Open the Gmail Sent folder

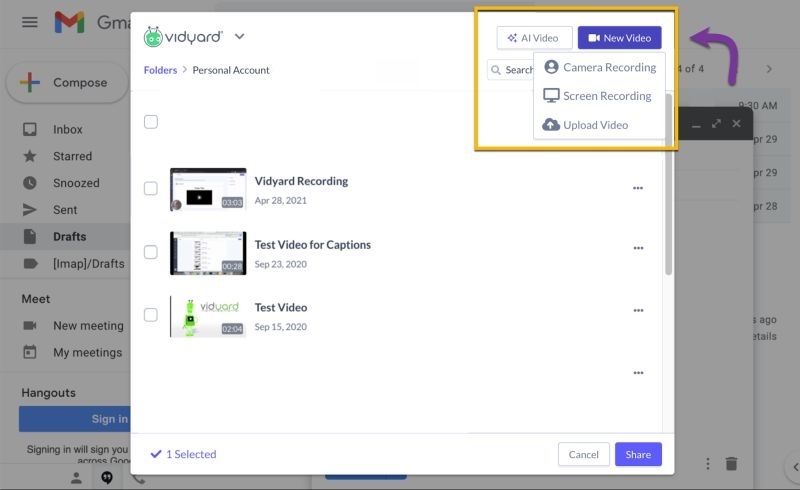(x=66, y=210)
